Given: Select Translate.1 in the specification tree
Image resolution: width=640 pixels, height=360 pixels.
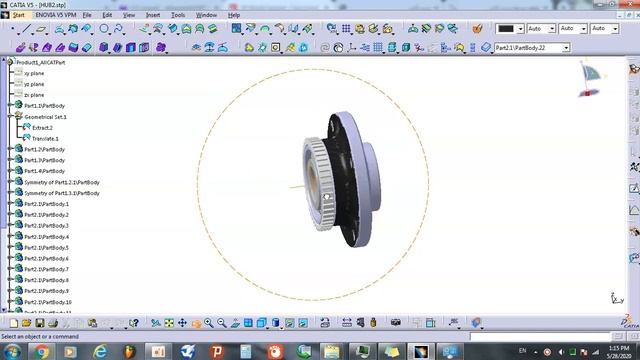Looking at the screenshot, I should pyautogui.click(x=45, y=139).
